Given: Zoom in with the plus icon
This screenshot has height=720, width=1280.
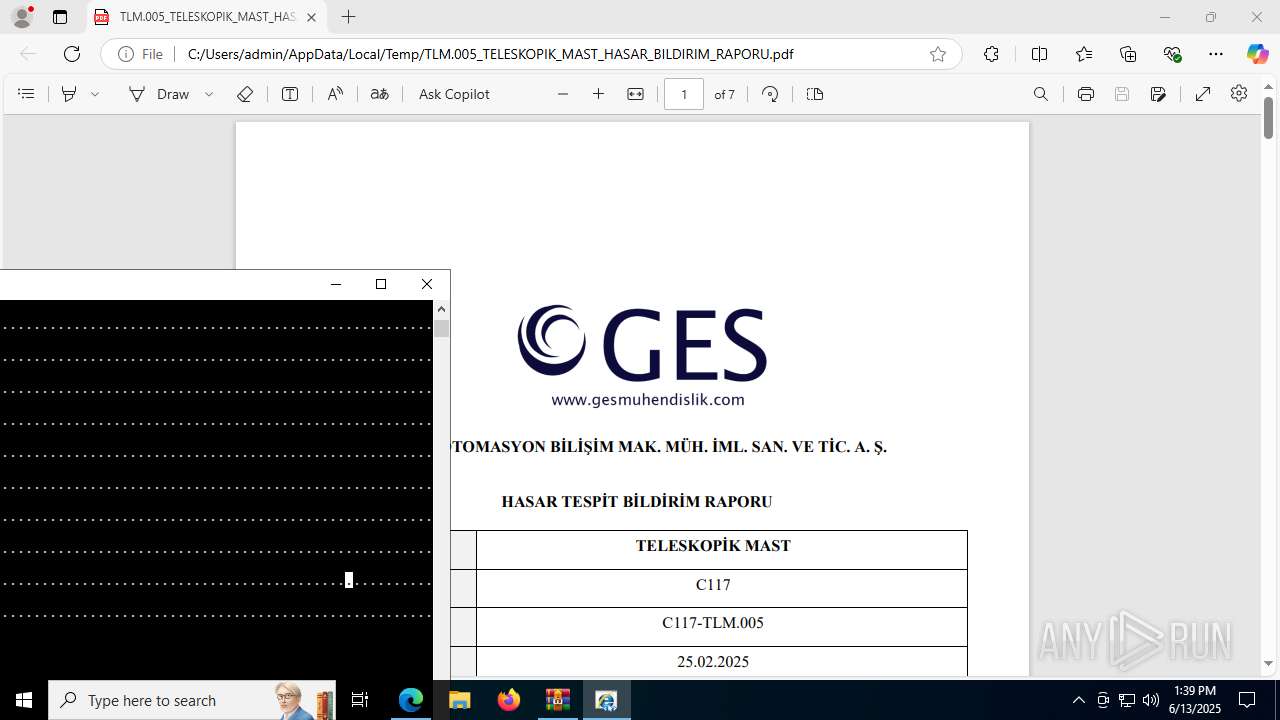Looking at the screenshot, I should pyautogui.click(x=599, y=94).
